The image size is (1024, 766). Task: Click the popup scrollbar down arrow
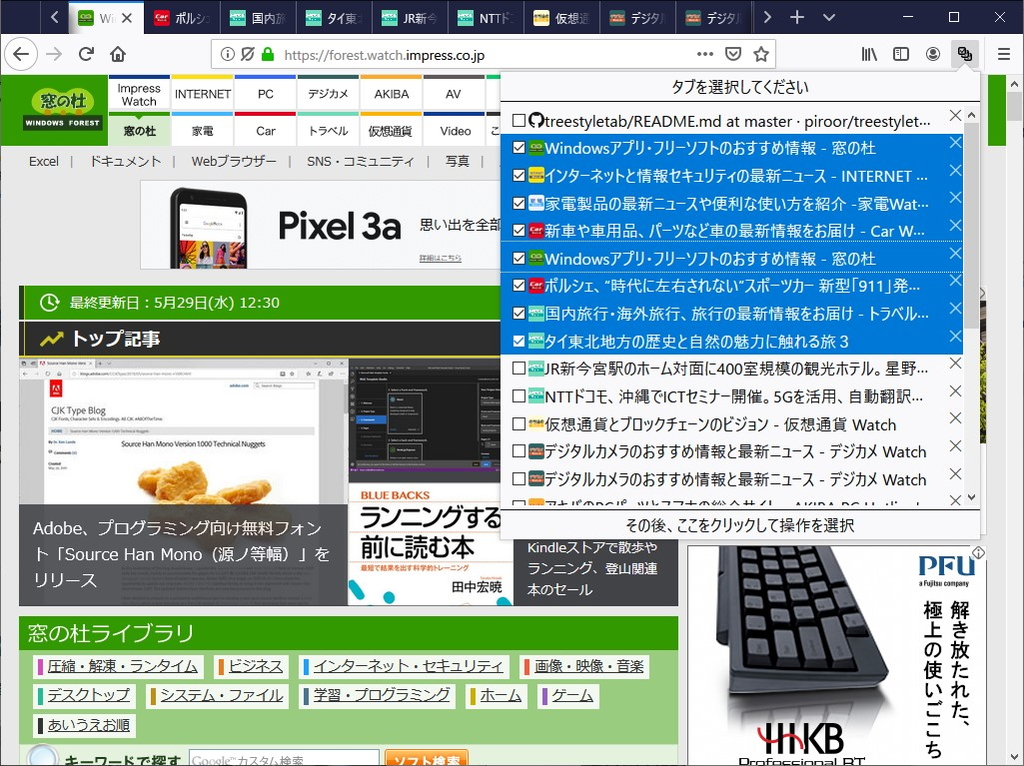click(x=970, y=498)
